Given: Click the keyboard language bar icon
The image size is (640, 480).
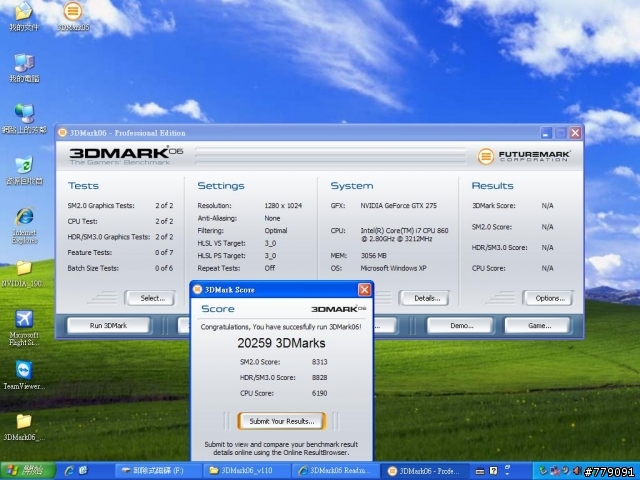Looking at the screenshot, I should tap(480, 471).
